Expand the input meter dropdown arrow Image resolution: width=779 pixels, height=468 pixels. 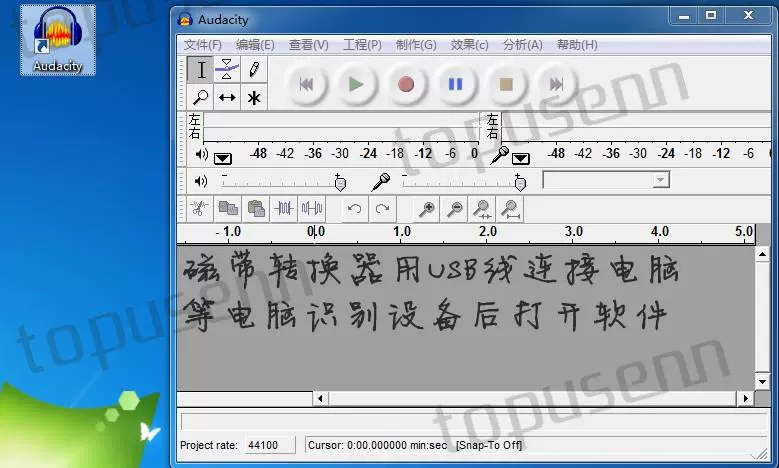coord(521,158)
